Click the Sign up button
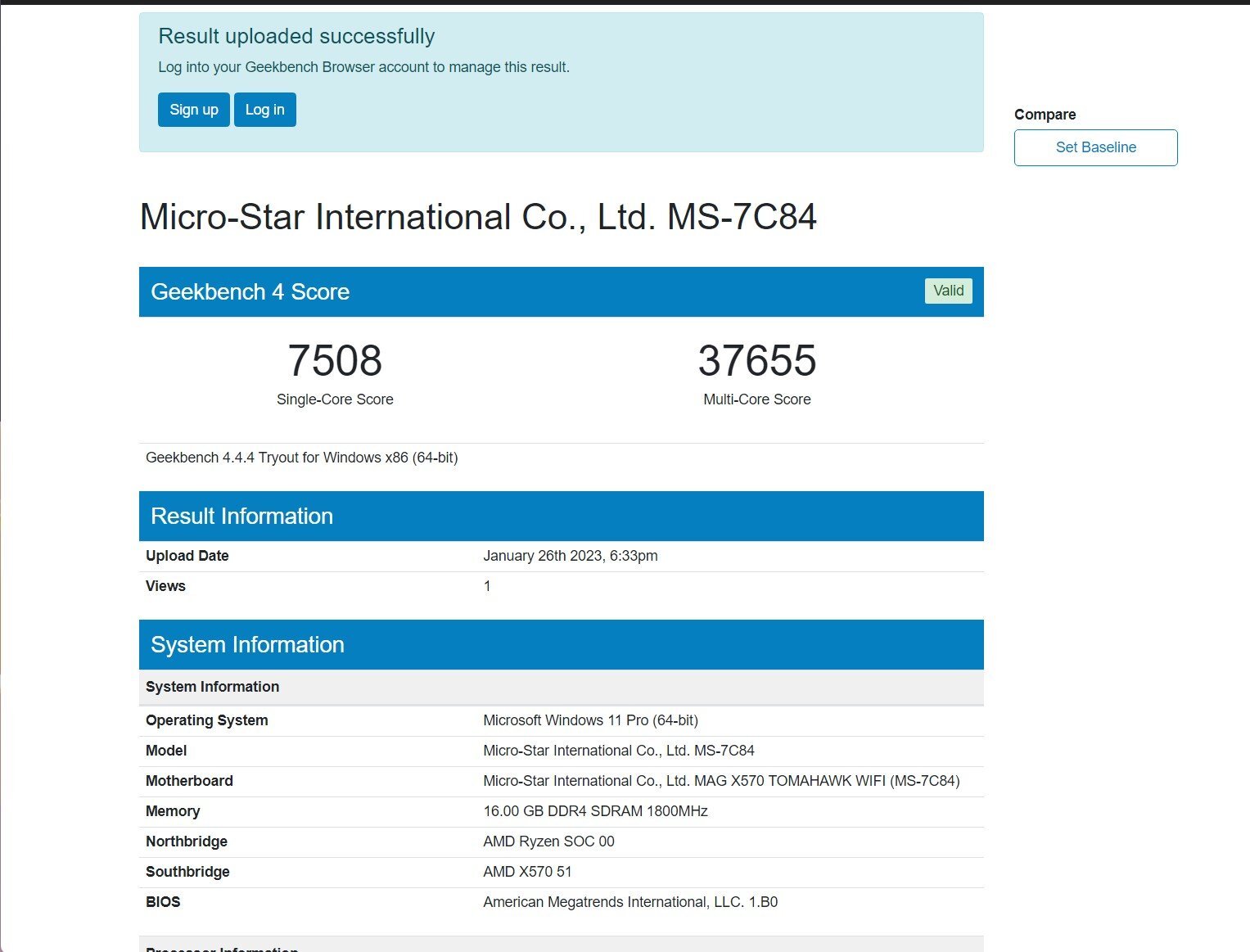1250x952 pixels. pyautogui.click(x=194, y=110)
